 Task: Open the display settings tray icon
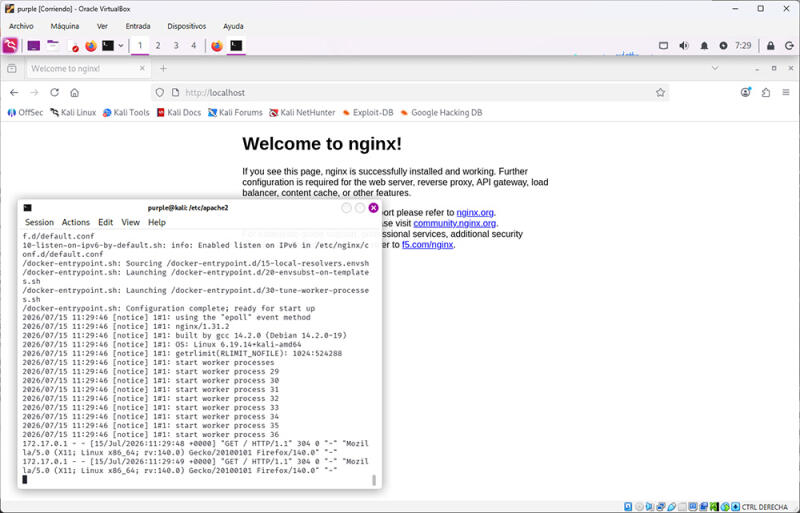tap(663, 45)
